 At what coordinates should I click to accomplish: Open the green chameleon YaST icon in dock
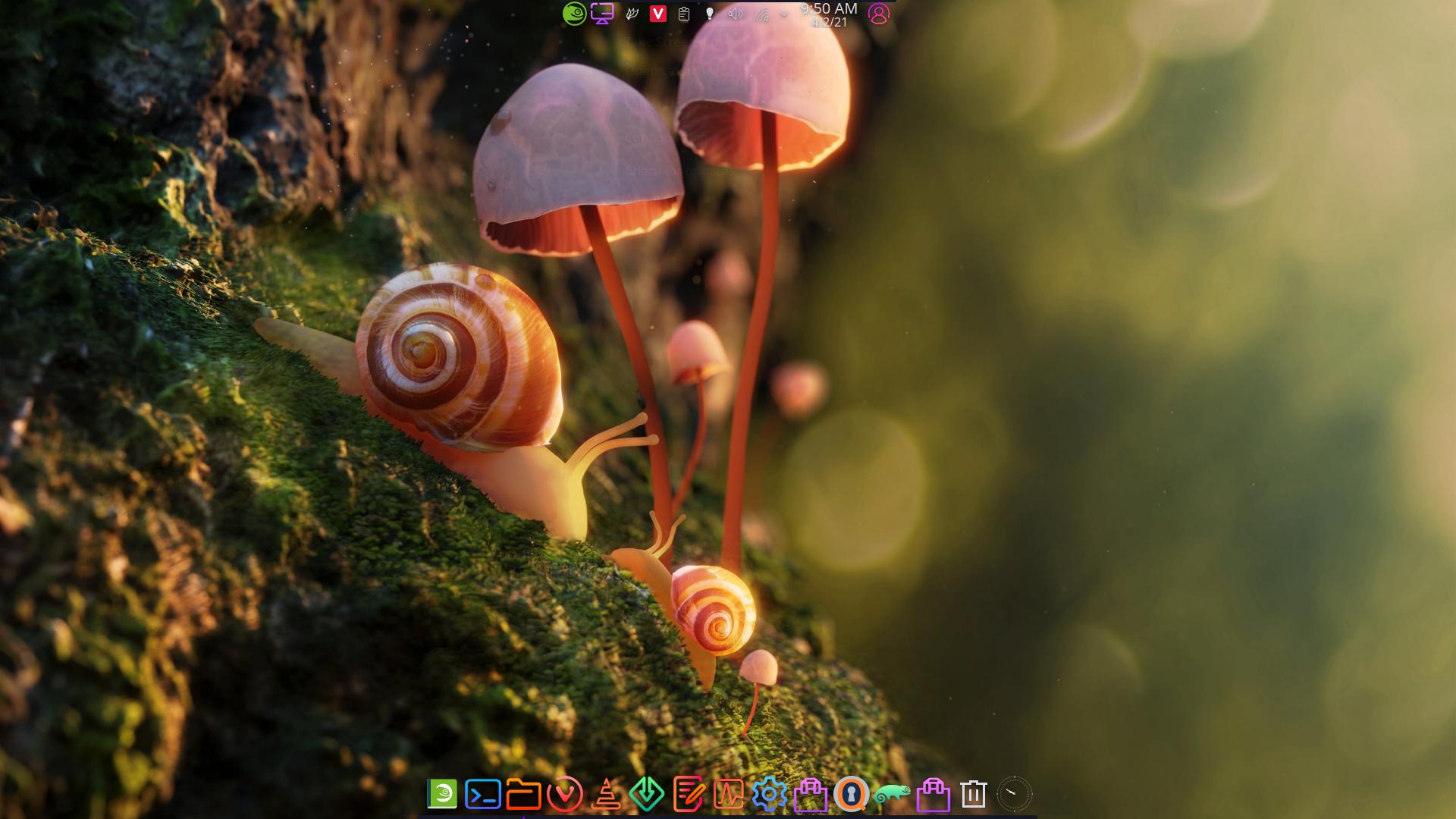(893, 794)
